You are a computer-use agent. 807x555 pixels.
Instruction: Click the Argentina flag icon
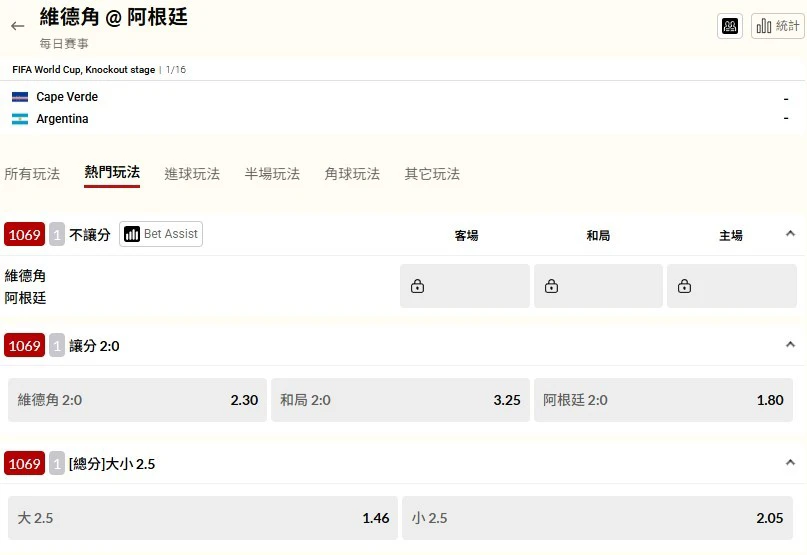click(x=20, y=119)
